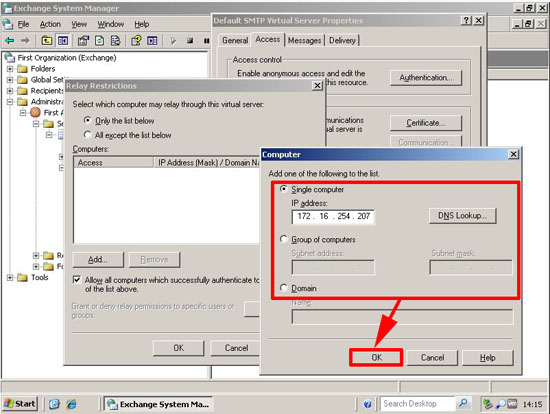Open the Help toolbar icon with question mark
Screen dimensions: 550x414
pyautogui.click(x=136, y=41)
